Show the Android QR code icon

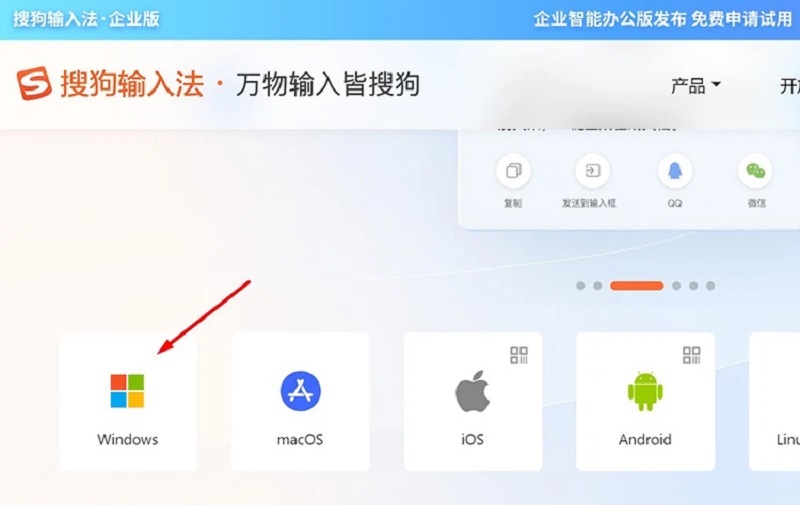(692, 355)
